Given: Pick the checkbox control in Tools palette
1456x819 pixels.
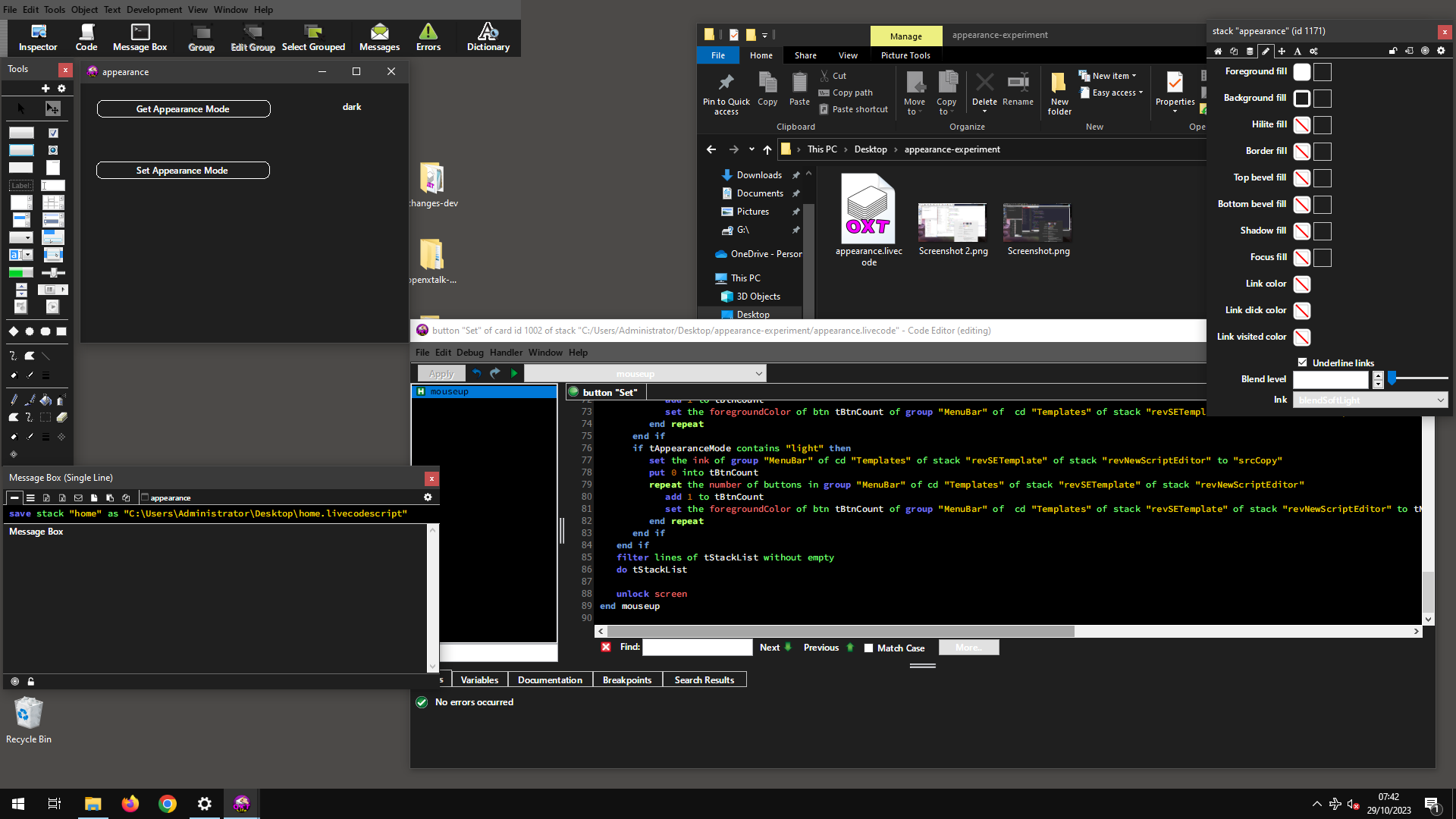Looking at the screenshot, I should tap(53, 133).
